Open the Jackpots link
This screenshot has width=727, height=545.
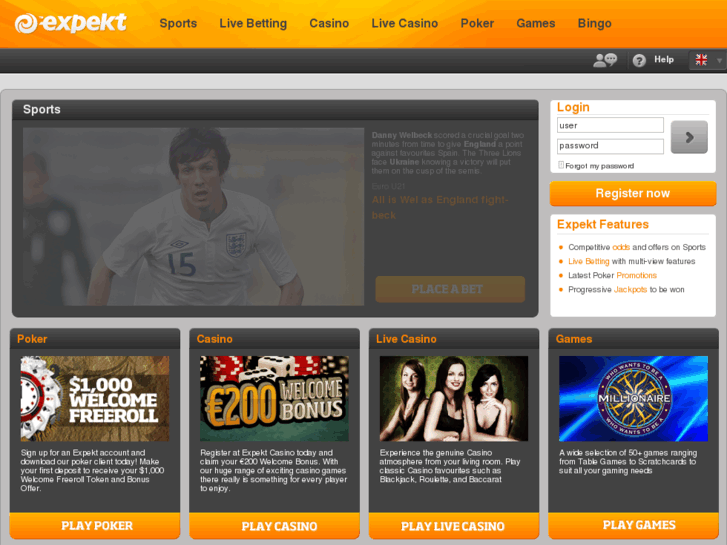630,289
